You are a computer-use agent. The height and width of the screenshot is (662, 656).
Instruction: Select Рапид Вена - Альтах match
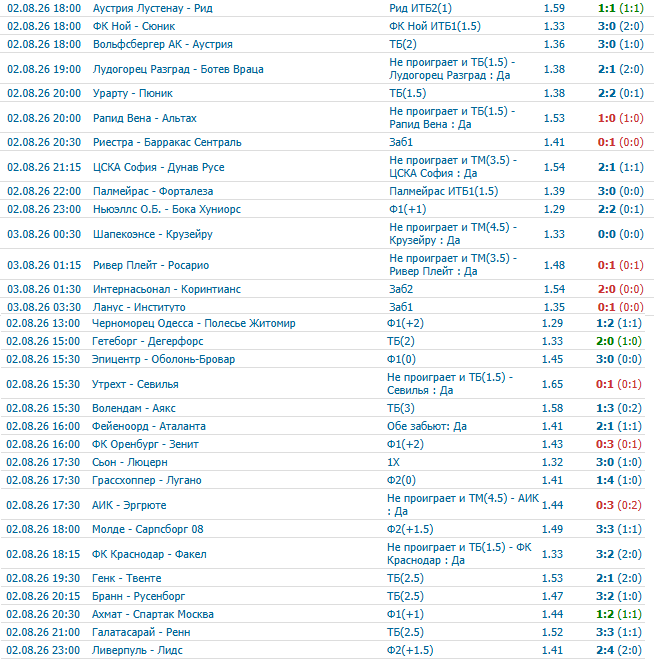point(145,118)
